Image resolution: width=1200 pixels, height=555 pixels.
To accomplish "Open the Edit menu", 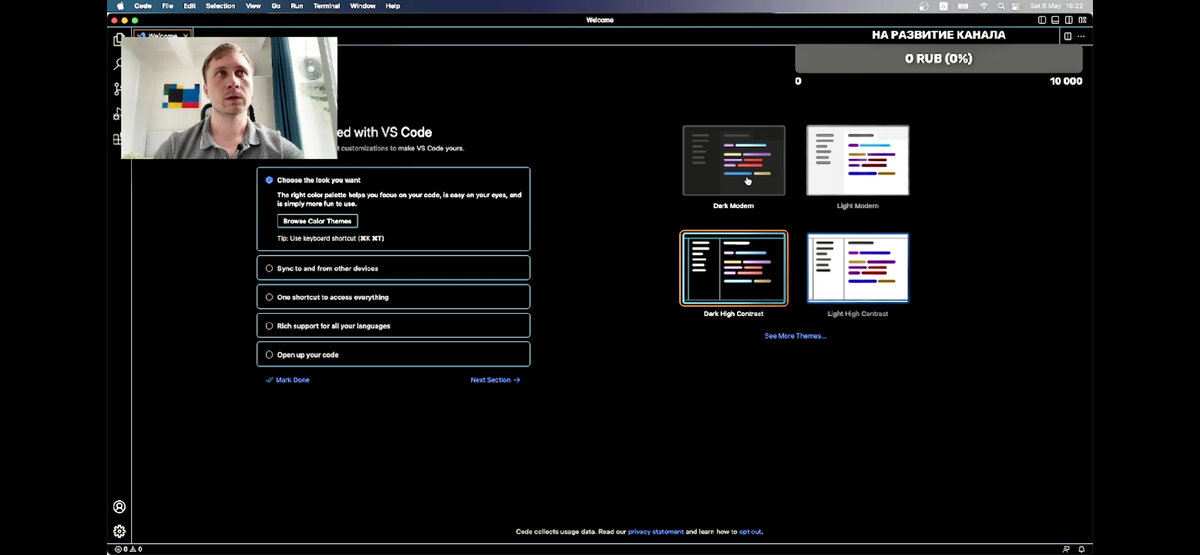I will (x=189, y=6).
